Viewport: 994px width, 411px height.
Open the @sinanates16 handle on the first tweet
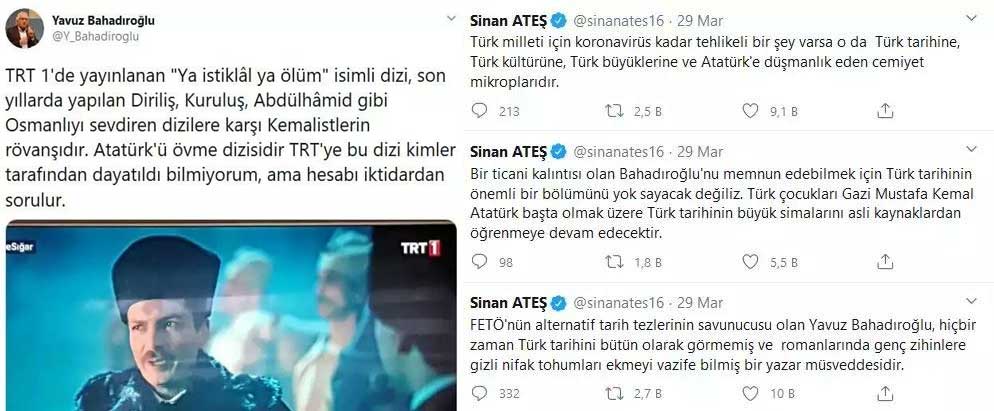(x=618, y=20)
